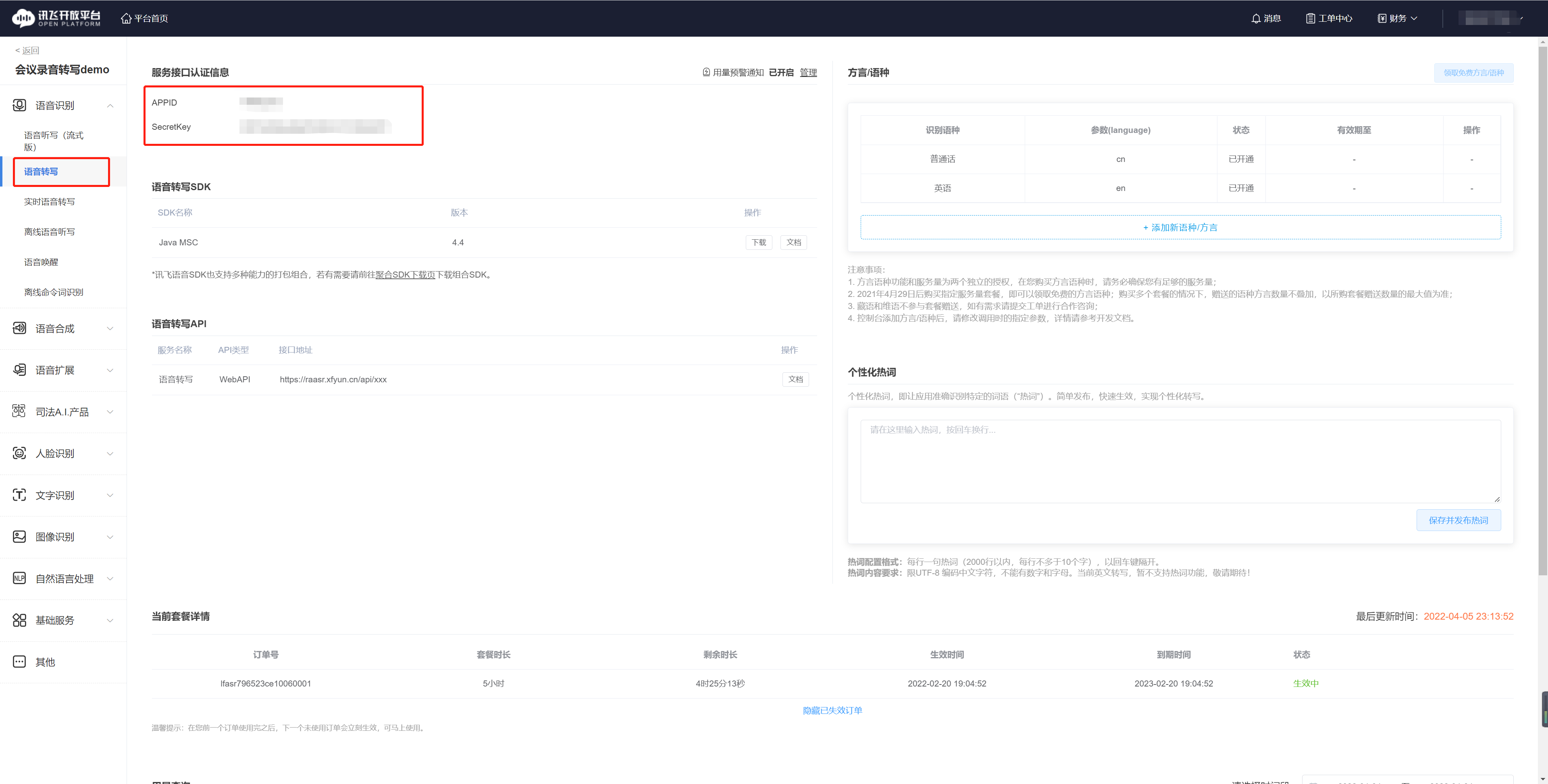Open the 工单中心 ticket center icon
The image size is (1548, 784).
tap(1310, 19)
